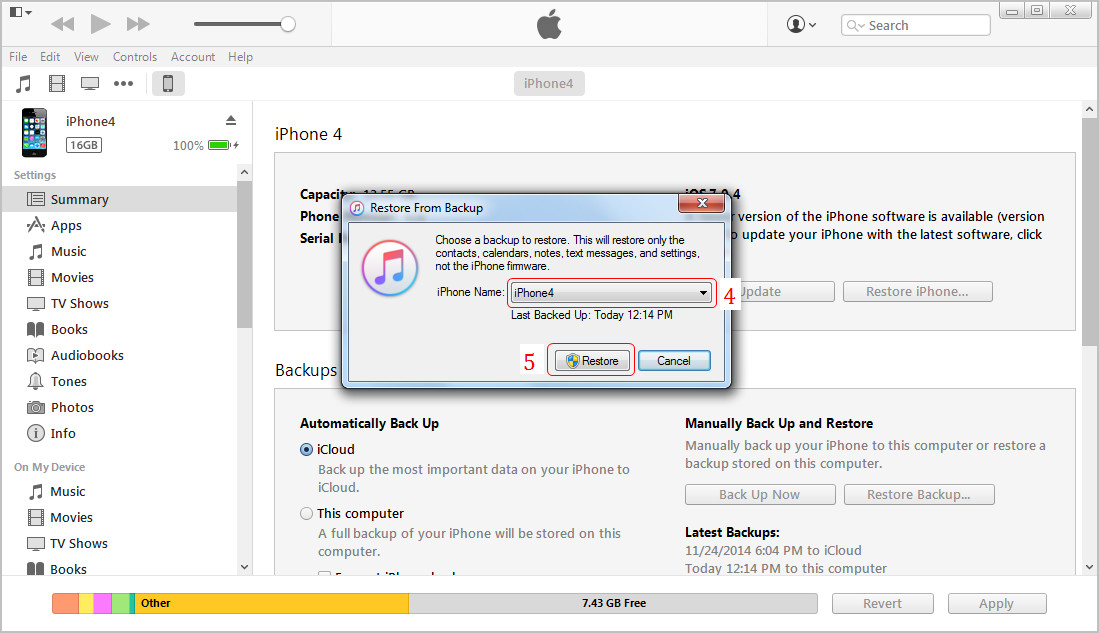Open the iPhone Name dropdown in dialog
This screenshot has width=1099, height=633.
click(610, 293)
